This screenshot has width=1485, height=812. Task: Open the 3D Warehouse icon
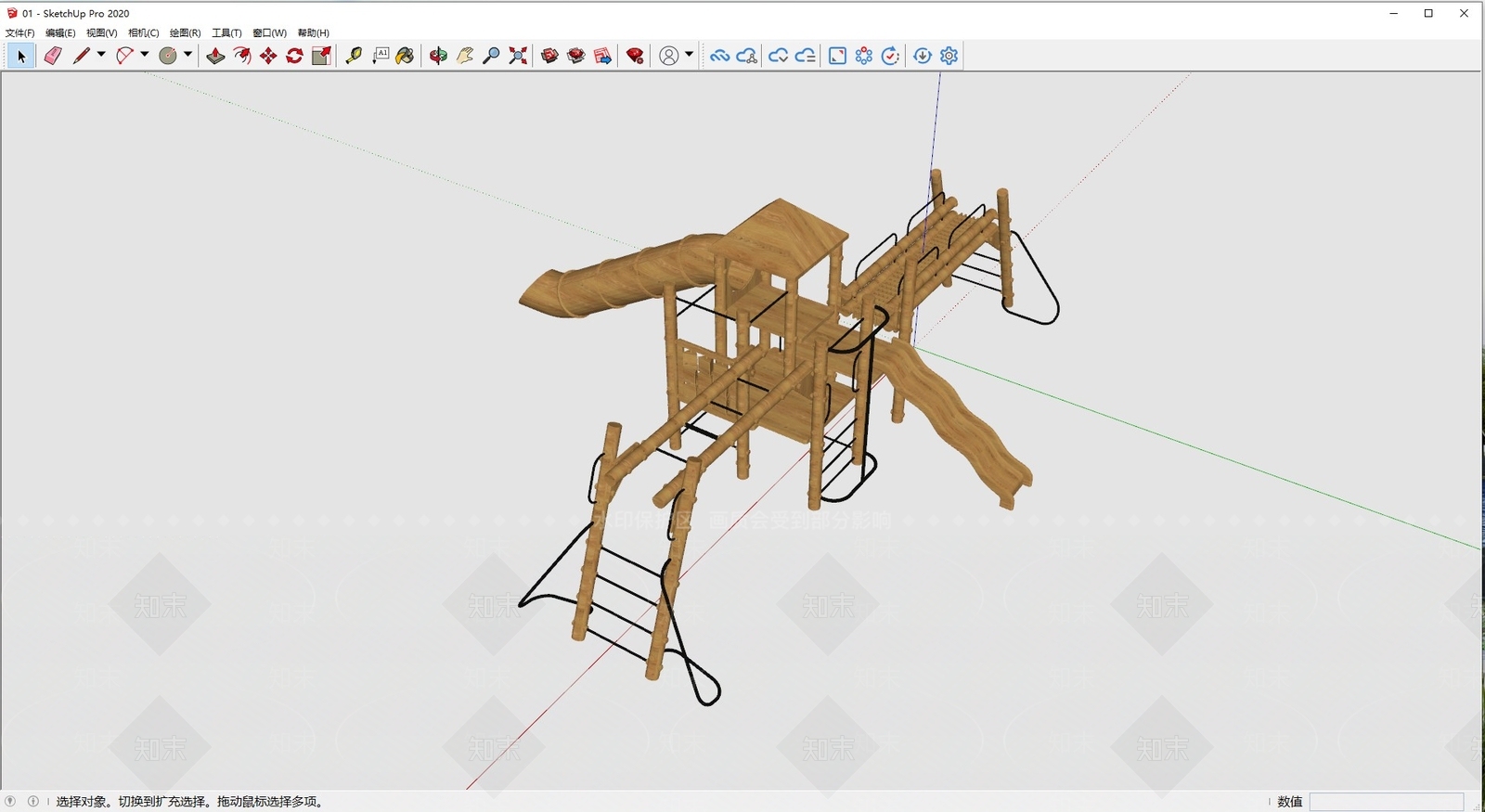(549, 56)
